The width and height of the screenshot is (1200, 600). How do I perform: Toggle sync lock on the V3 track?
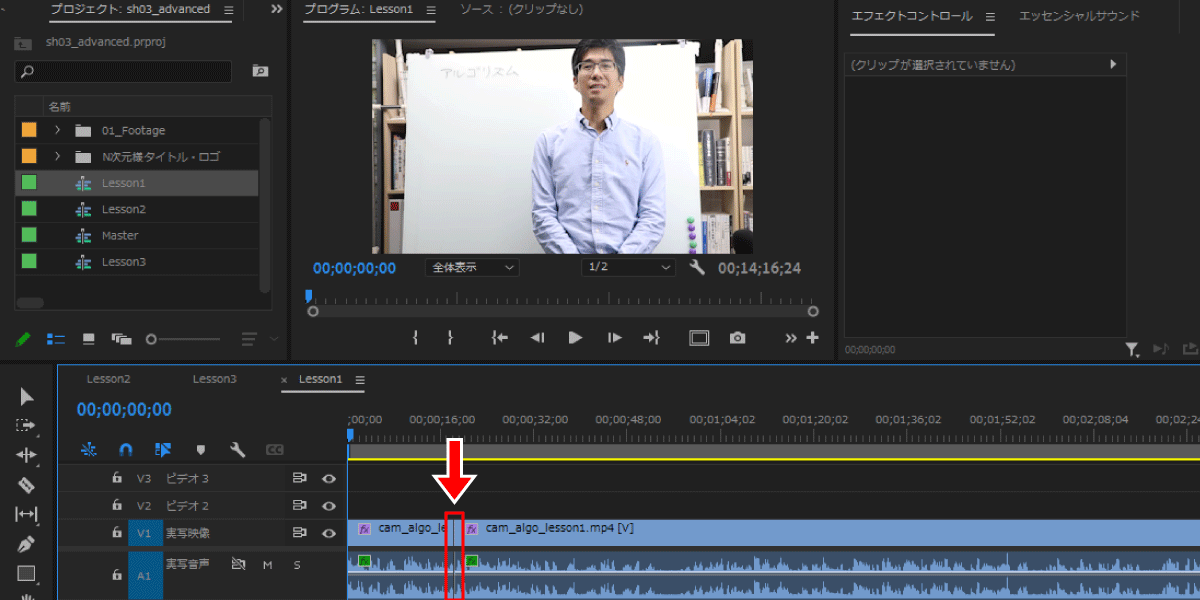pyautogui.click(x=298, y=479)
